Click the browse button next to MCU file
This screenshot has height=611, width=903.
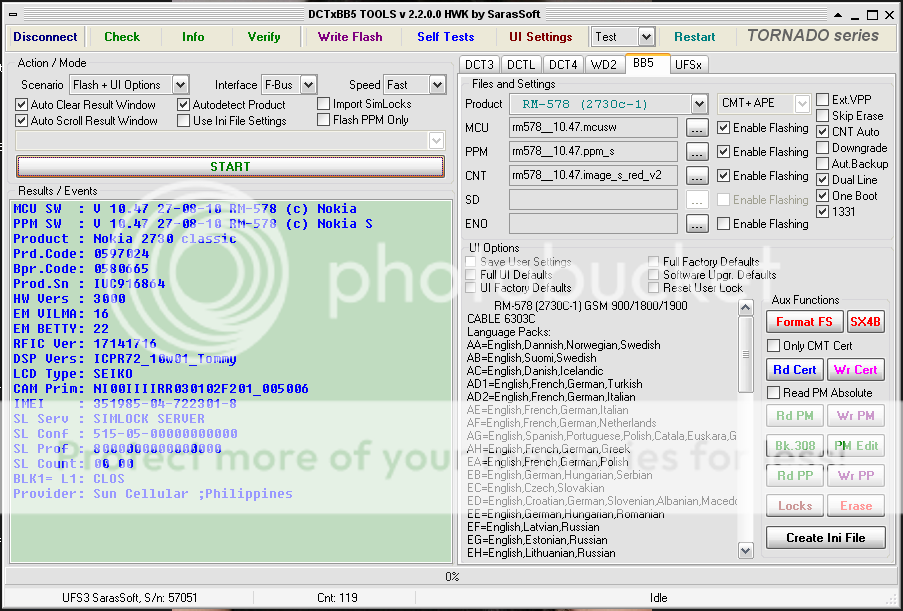(697, 128)
